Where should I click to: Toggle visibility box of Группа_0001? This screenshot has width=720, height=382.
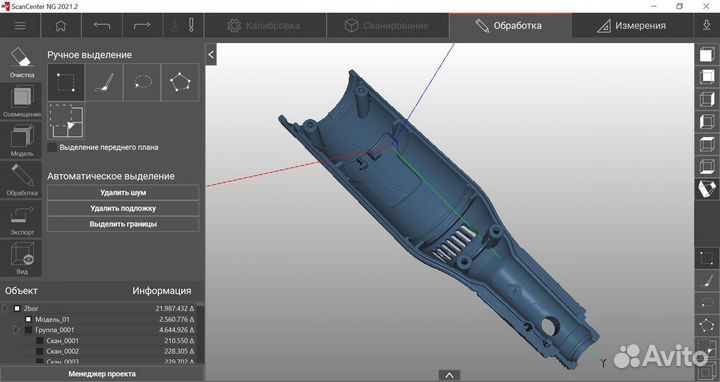click(28, 330)
